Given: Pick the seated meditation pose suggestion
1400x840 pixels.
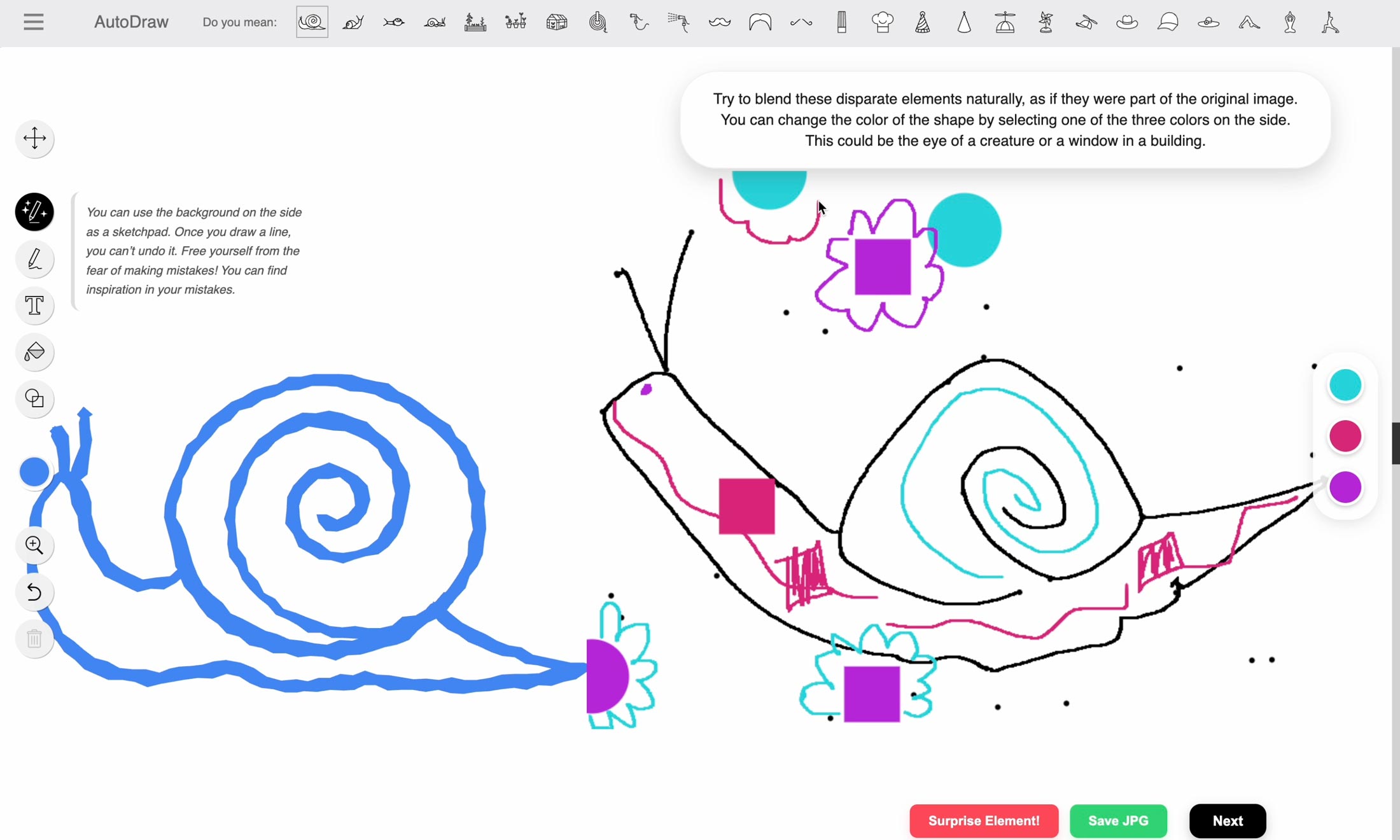Looking at the screenshot, I should (1290, 22).
